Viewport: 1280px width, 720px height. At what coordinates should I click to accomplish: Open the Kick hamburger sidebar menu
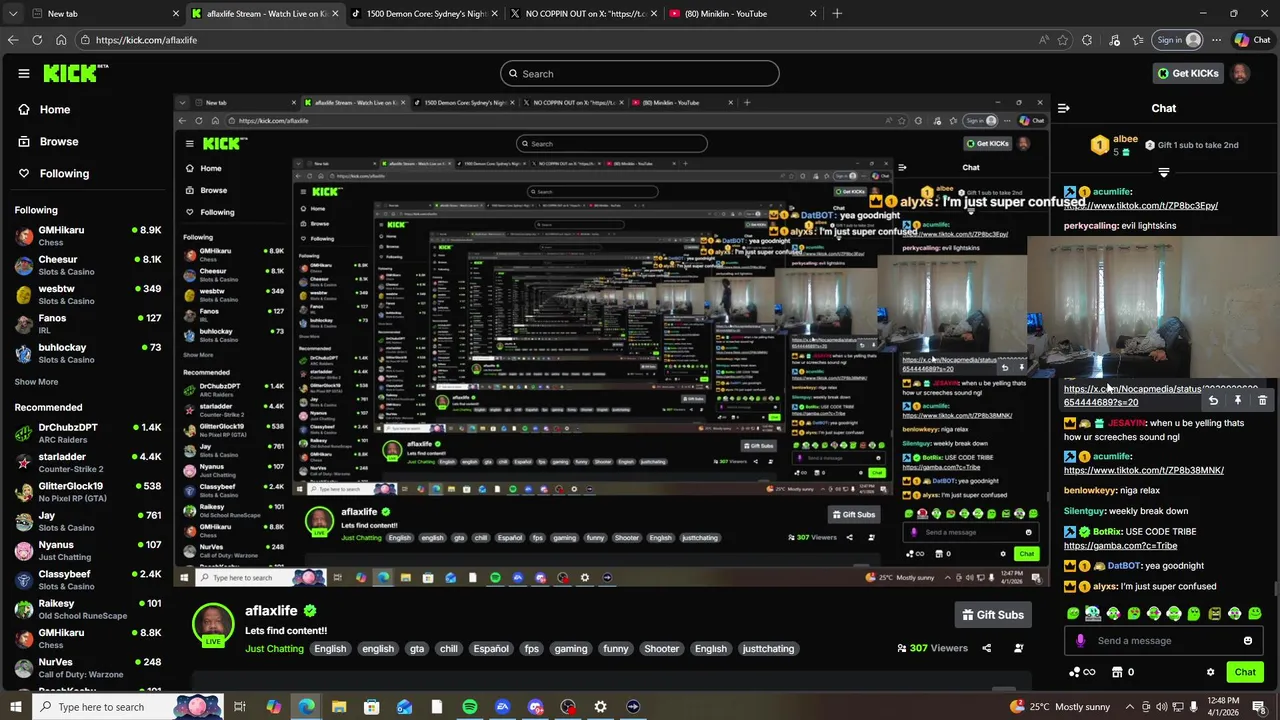click(23, 73)
